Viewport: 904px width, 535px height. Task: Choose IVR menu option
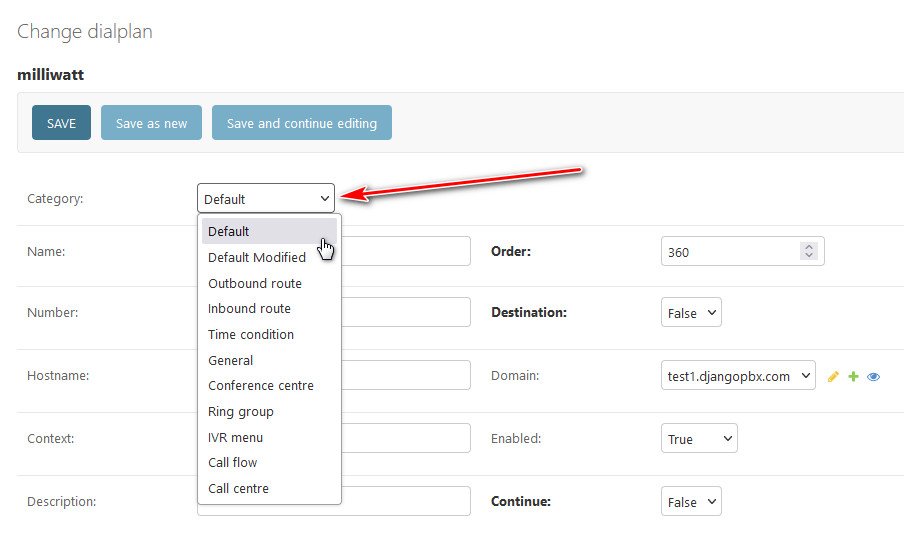click(236, 437)
